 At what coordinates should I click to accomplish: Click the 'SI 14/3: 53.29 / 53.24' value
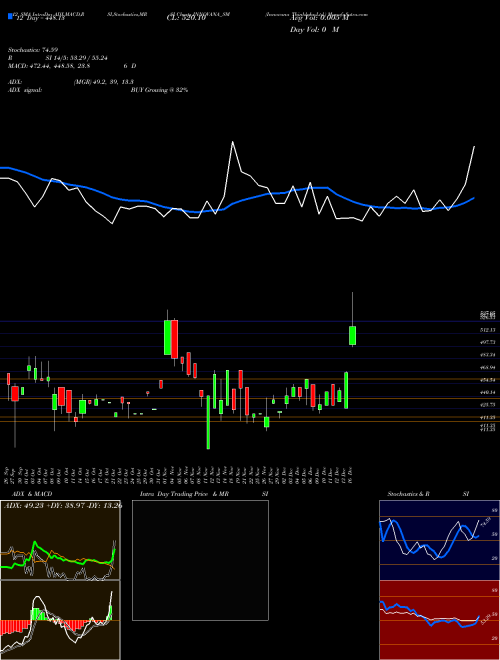coord(77,58)
